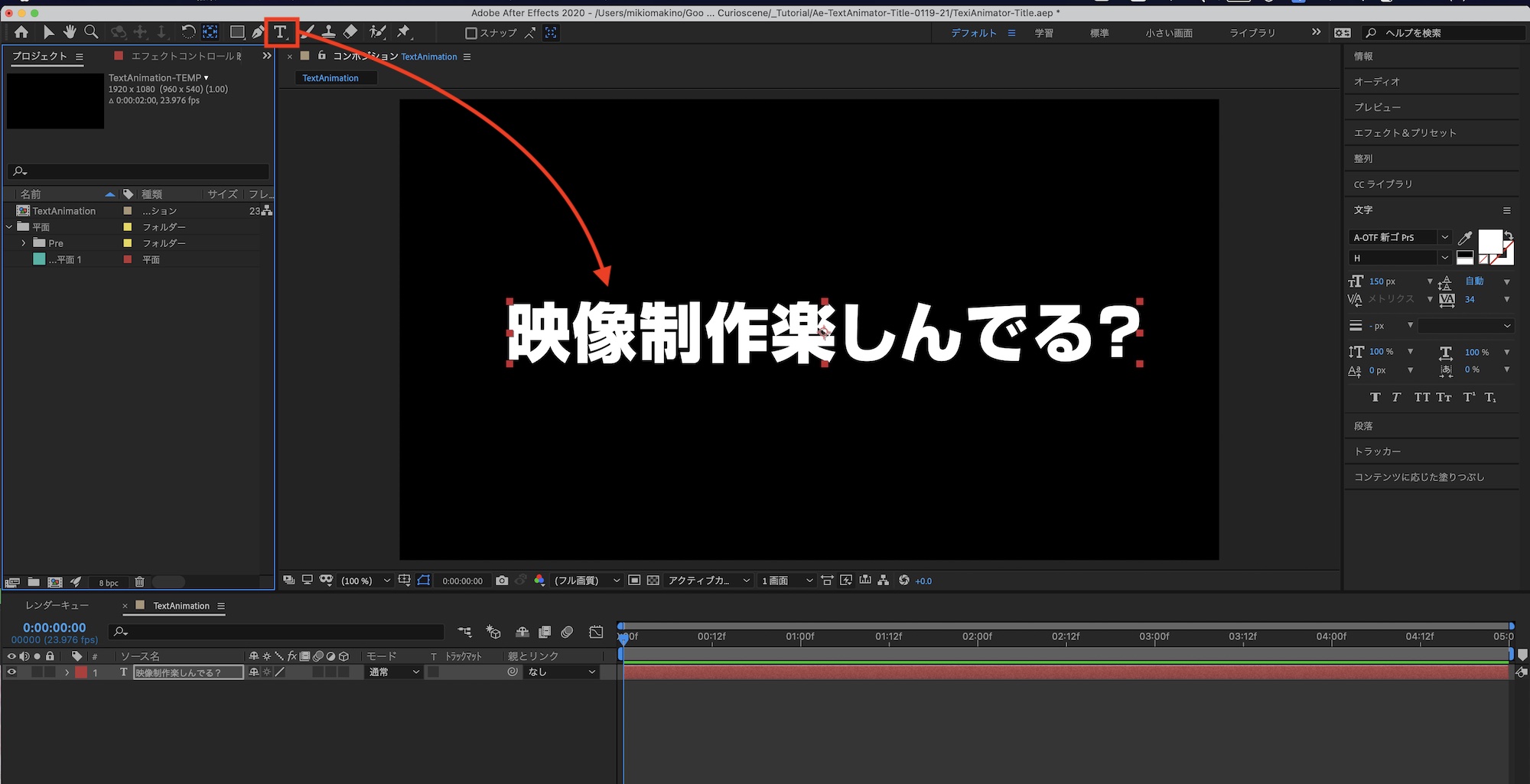Go to the Home screen icon

(x=21, y=32)
